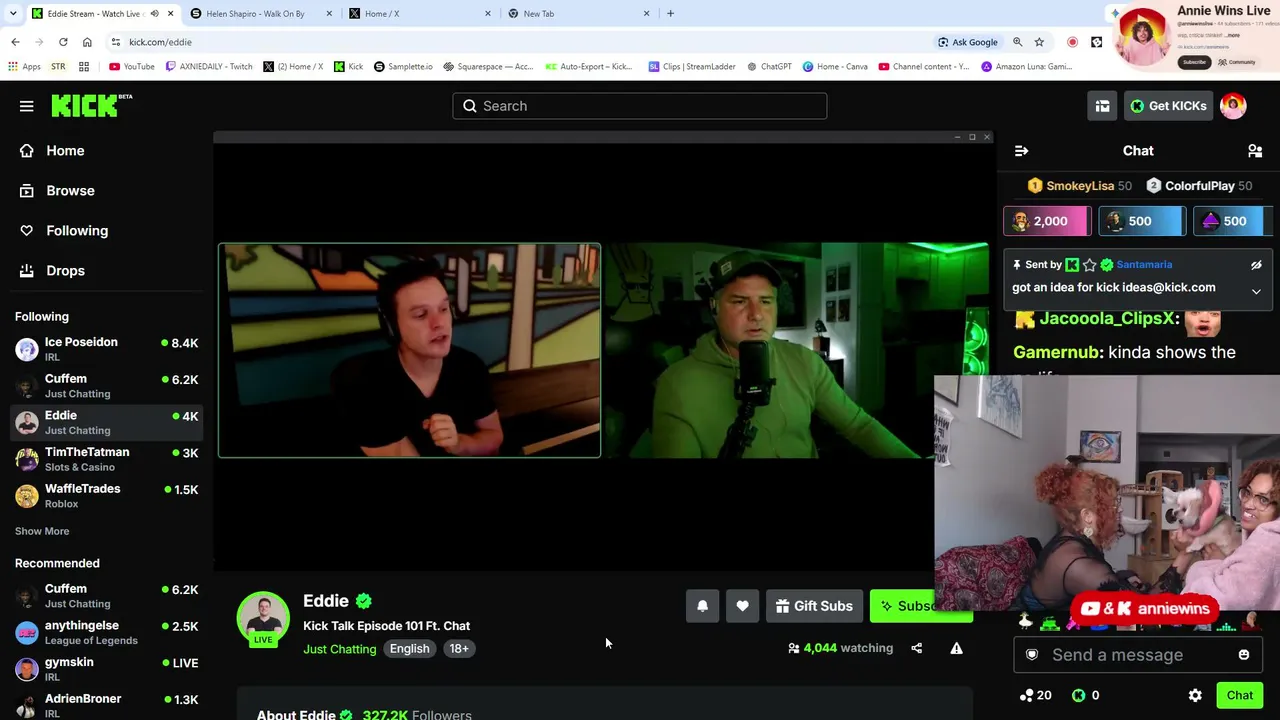Open the browser tab search dropdown
Screen dimensions: 1280x720
pyautogui.click(x=12, y=14)
